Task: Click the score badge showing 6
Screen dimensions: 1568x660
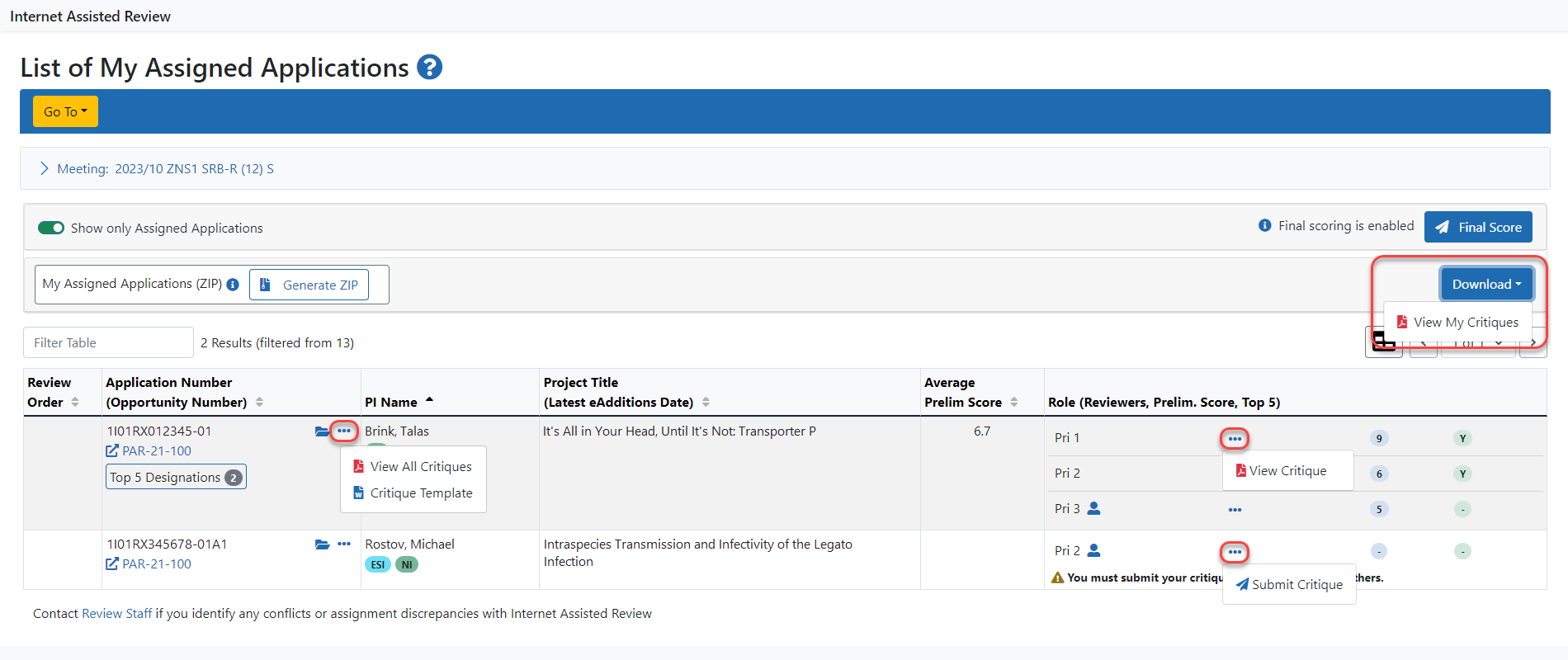Action: pos(1379,474)
